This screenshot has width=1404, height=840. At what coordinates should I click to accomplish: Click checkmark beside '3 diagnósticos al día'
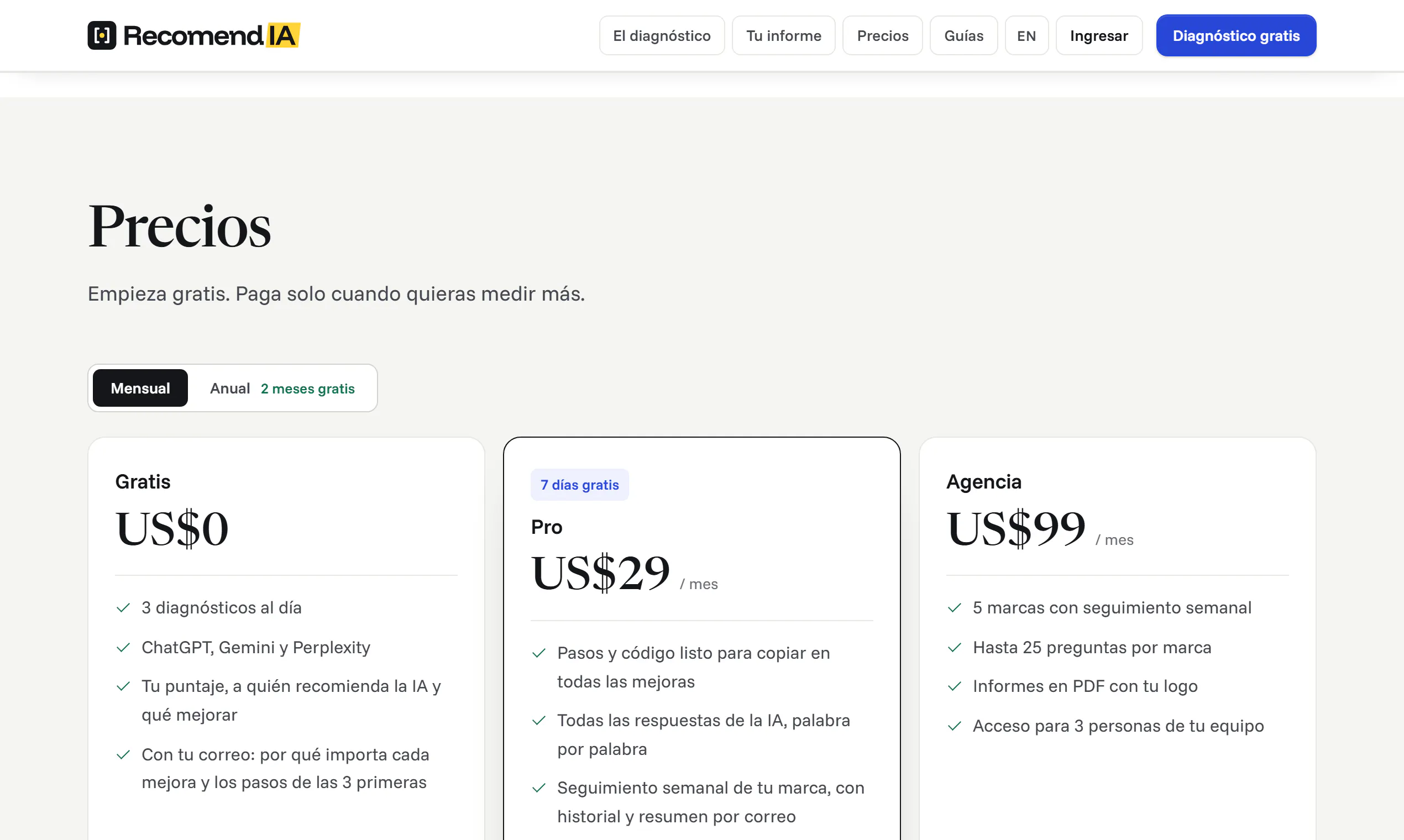pos(123,608)
